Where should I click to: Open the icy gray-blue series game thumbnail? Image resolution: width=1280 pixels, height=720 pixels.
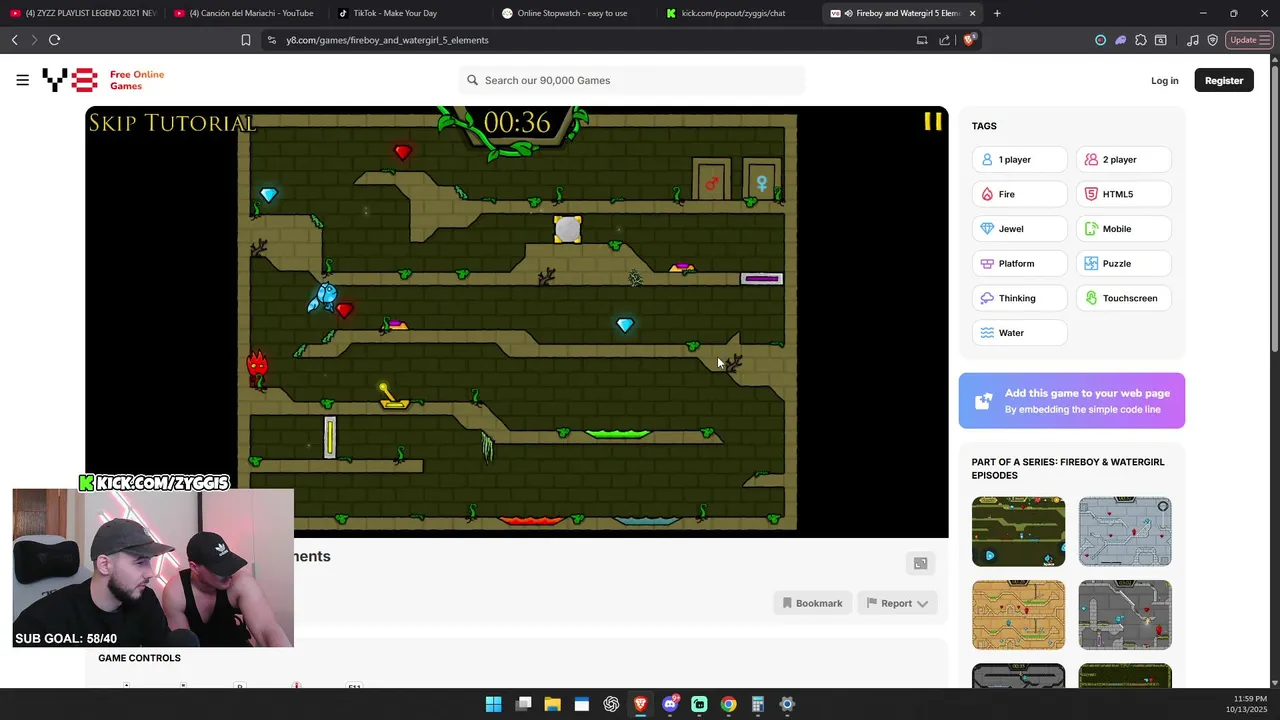[x=1125, y=532]
